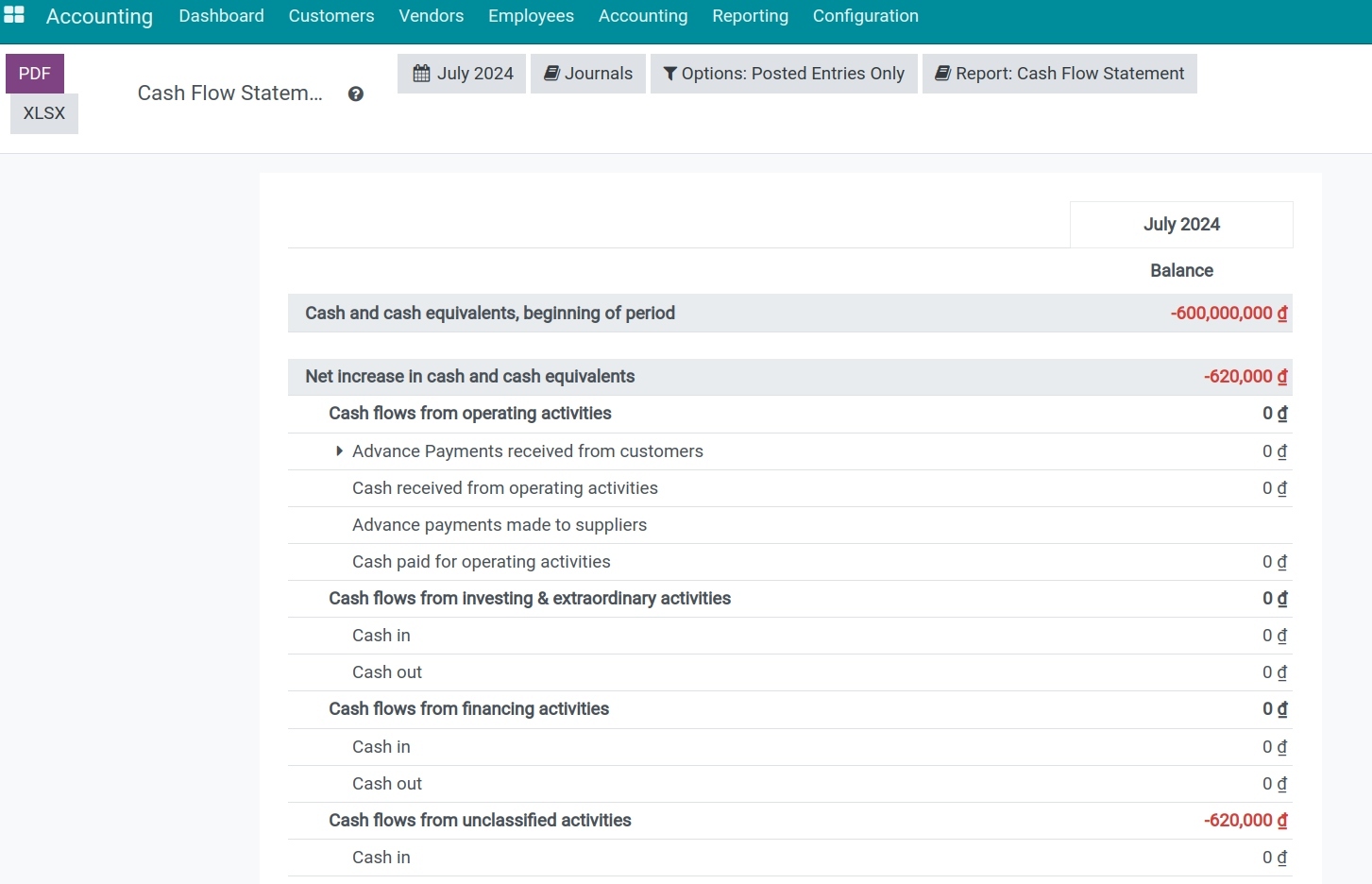Open the July 2024 date filter
This screenshot has width=1372, height=884.
(462, 74)
